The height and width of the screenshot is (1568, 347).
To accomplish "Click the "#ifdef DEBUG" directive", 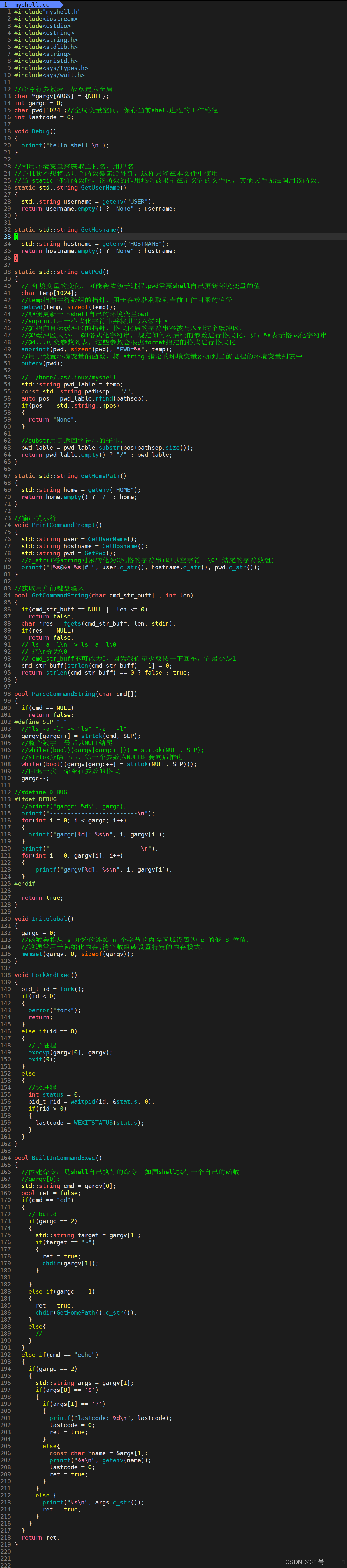I will click(35, 799).
